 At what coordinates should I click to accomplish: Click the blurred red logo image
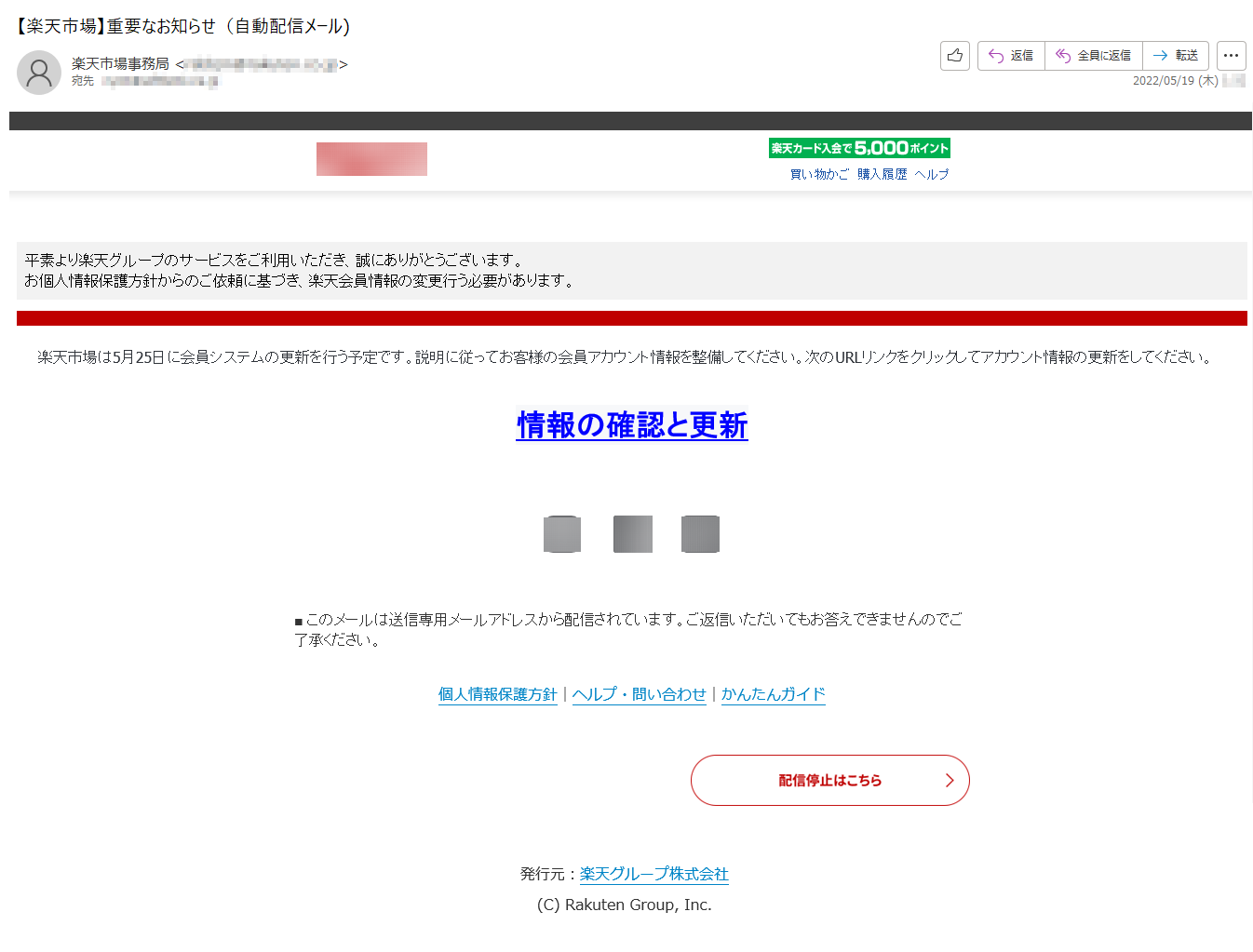(371, 159)
